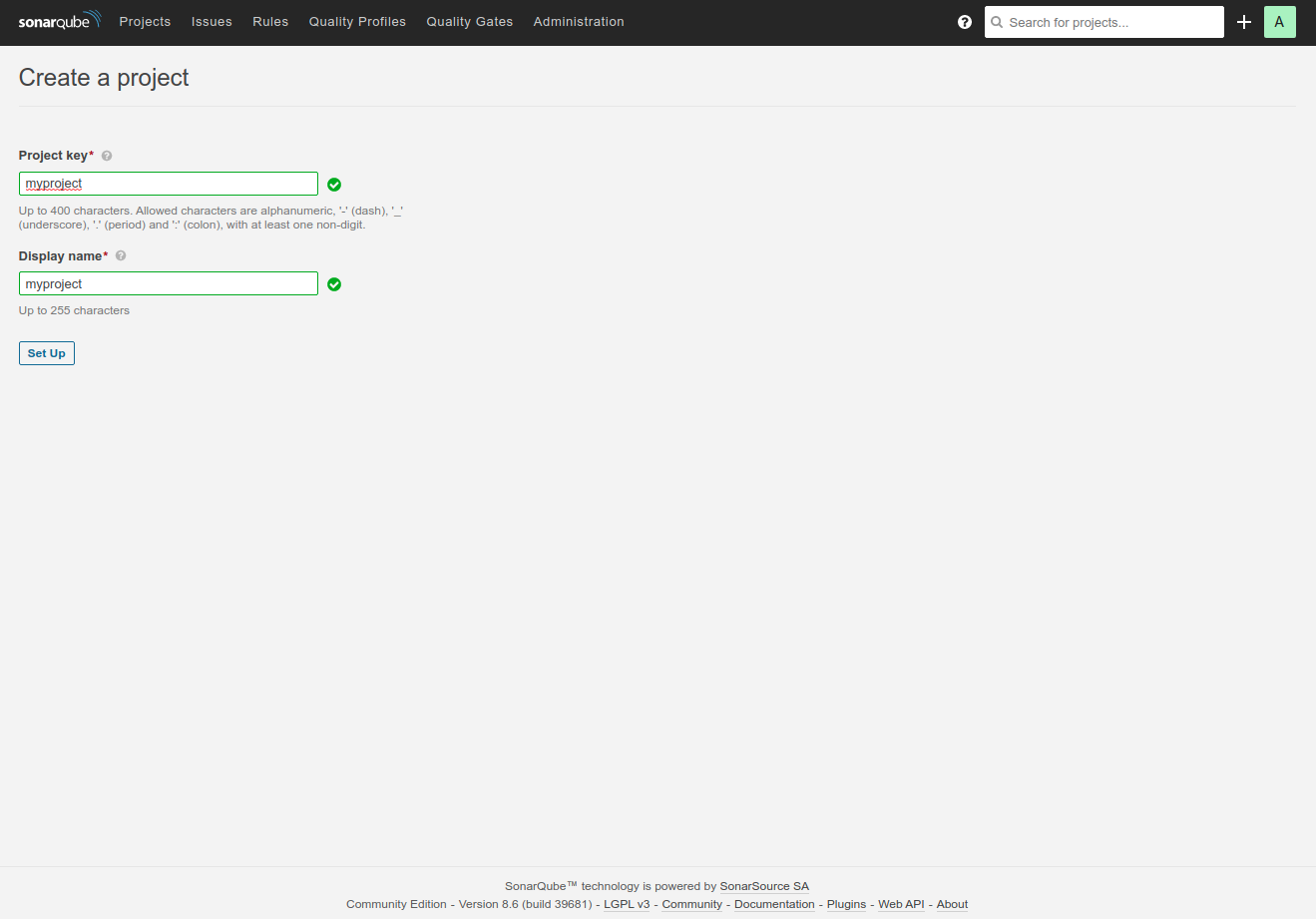Screen dimensions: 1316x919
Task: Click the plus icon to create new item
Action: (1243, 21)
